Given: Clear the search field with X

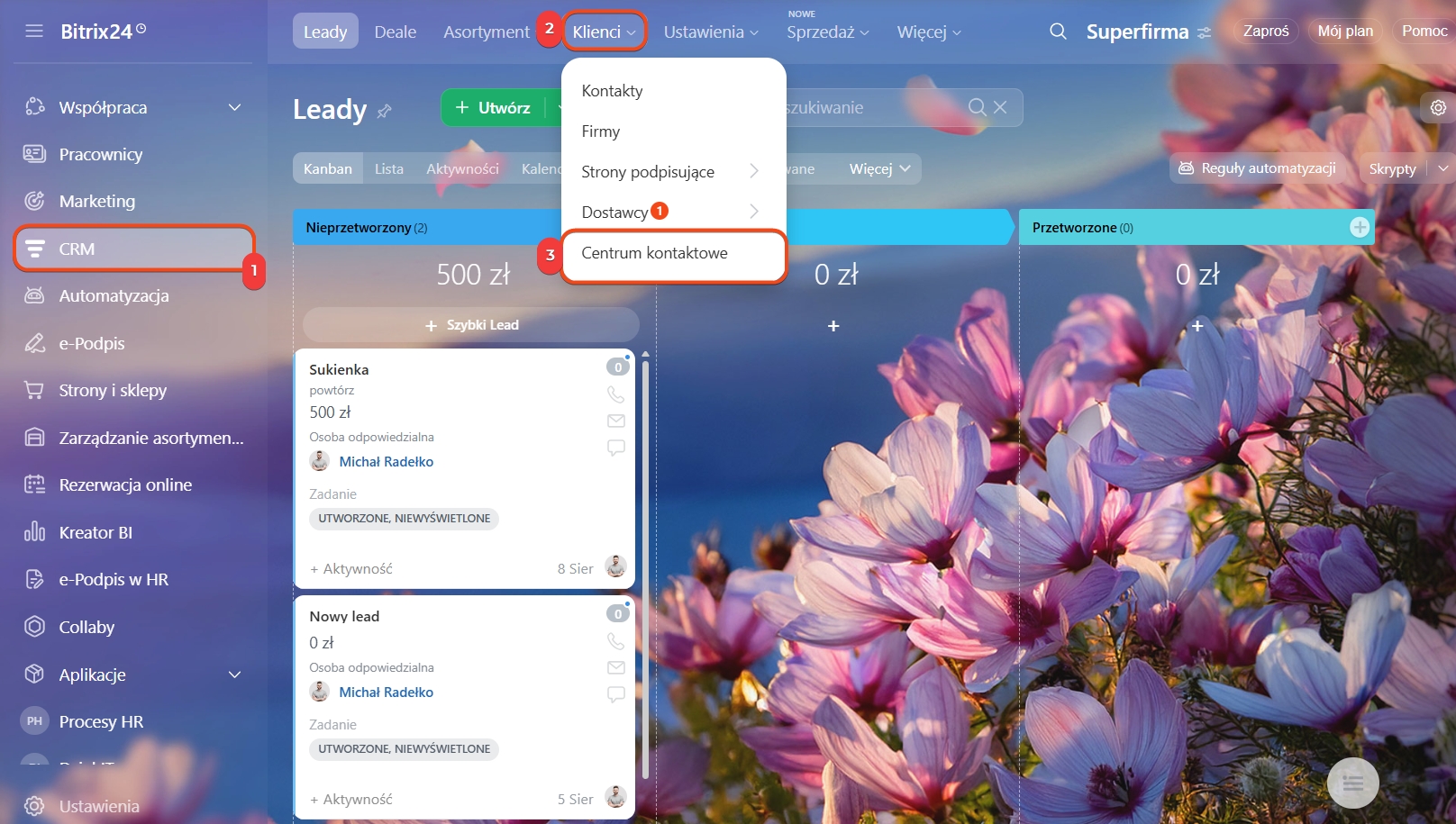Looking at the screenshot, I should tap(1000, 107).
